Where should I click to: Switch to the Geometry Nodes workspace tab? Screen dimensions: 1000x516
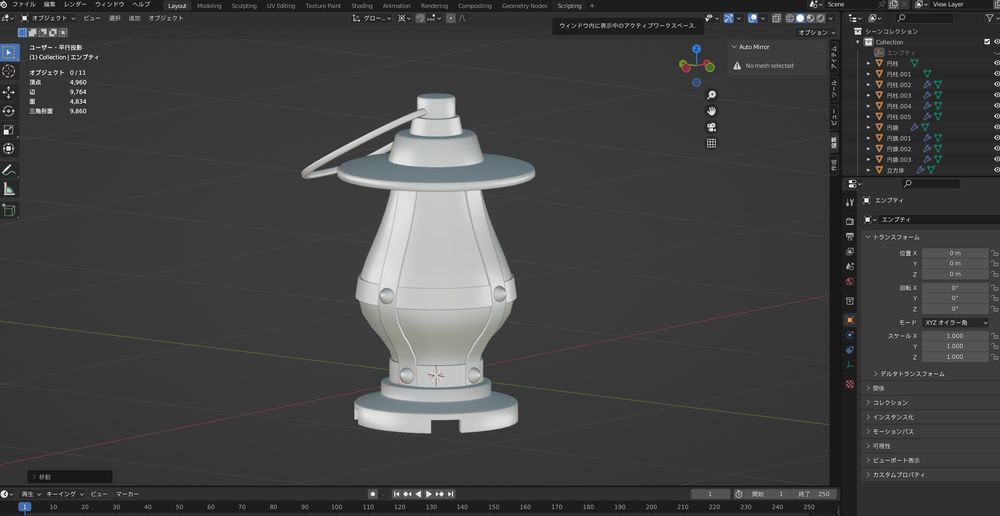pyautogui.click(x=524, y=6)
